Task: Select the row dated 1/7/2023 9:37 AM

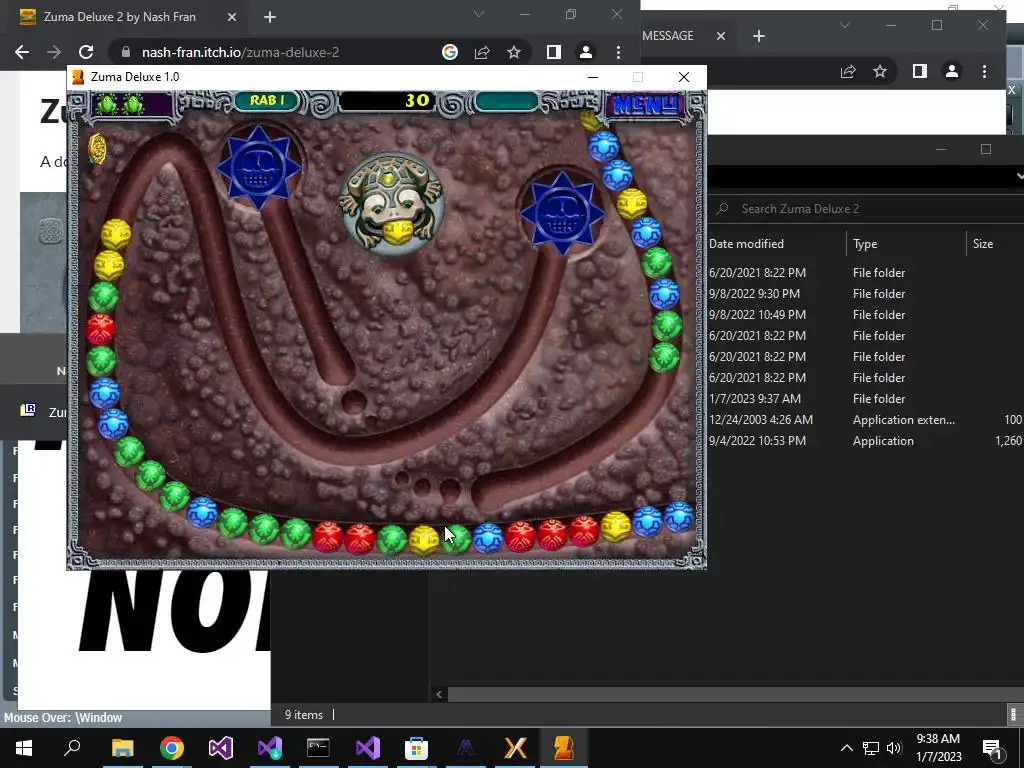Action: click(866, 398)
